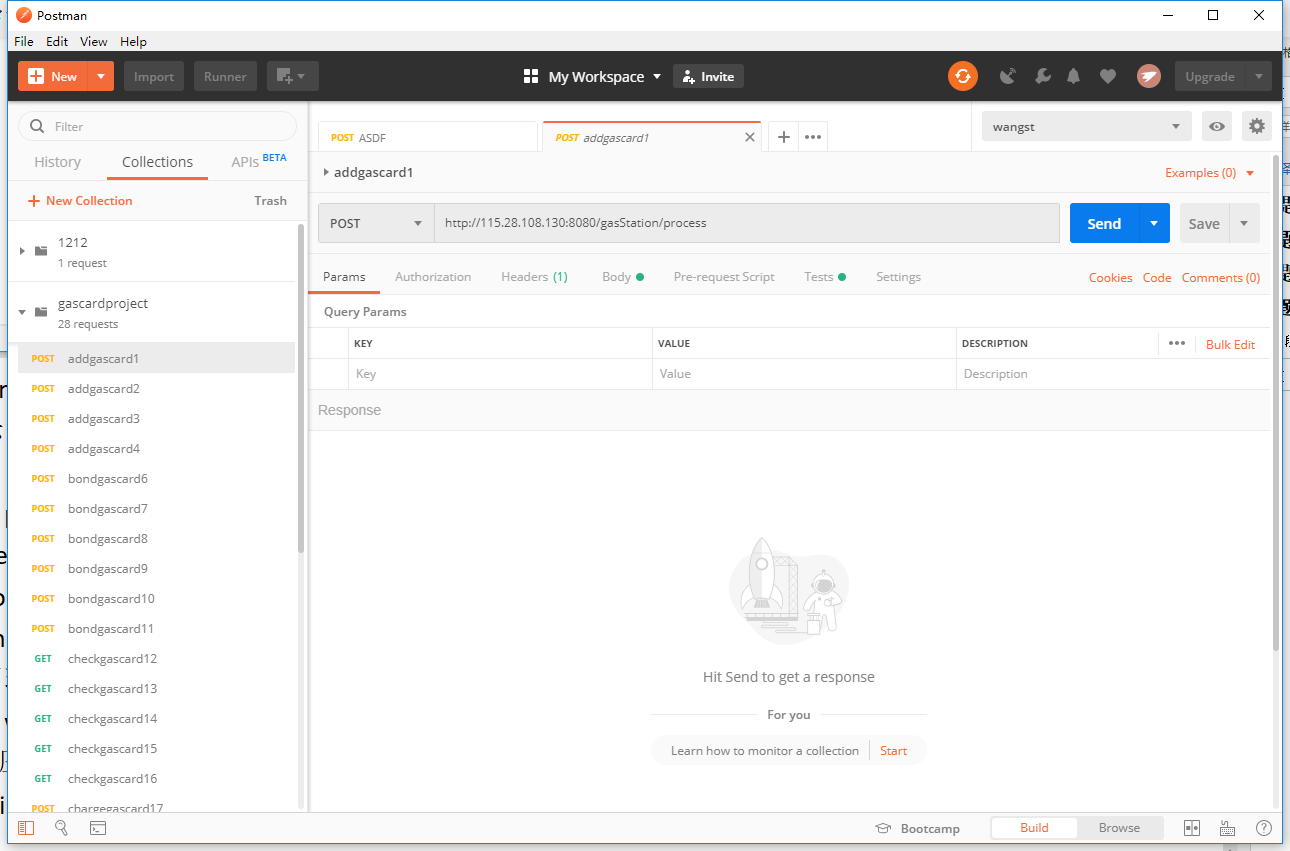The height and width of the screenshot is (851, 1290).
Task: Switch to the History tab
Action: coord(57,162)
